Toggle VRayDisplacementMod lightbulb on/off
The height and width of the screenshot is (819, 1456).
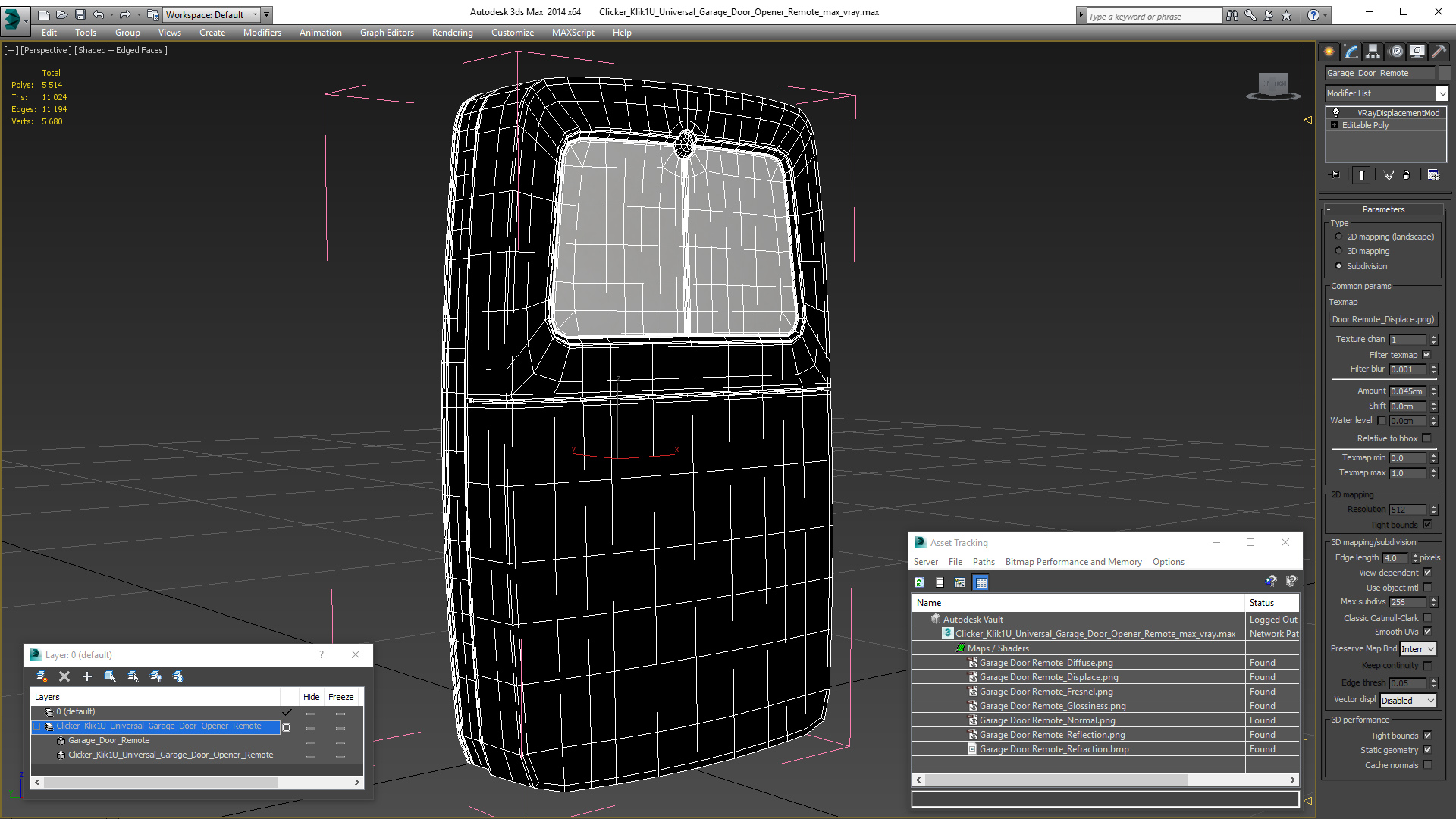click(x=1336, y=112)
